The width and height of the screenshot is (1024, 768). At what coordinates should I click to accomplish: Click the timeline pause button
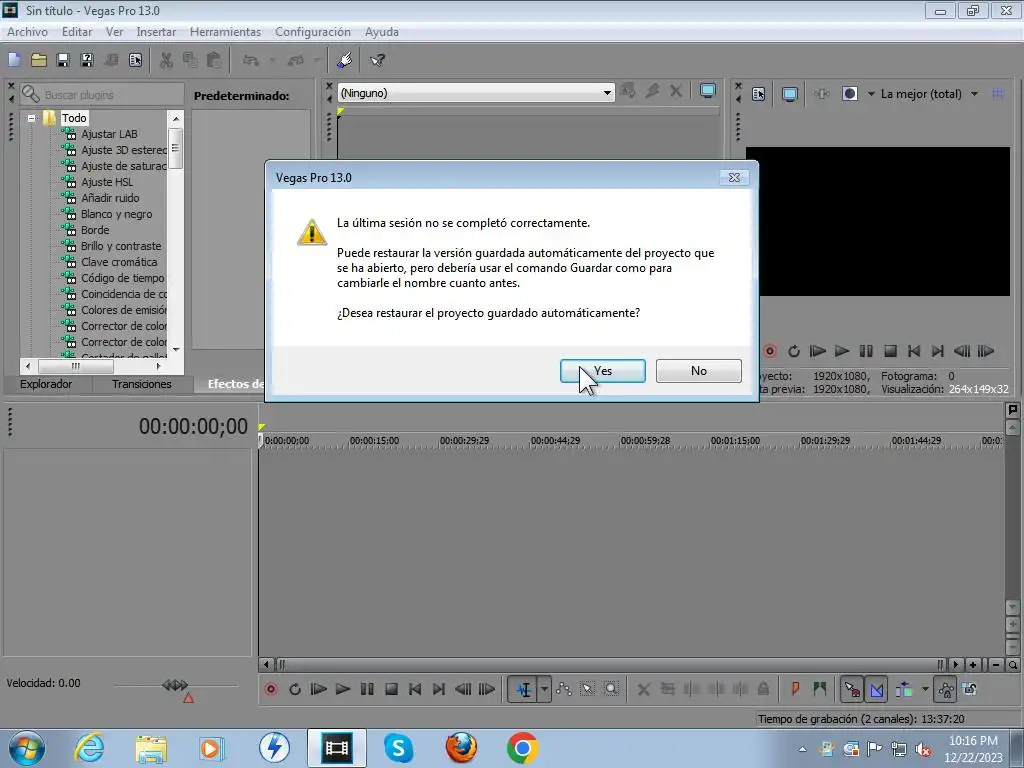click(367, 689)
